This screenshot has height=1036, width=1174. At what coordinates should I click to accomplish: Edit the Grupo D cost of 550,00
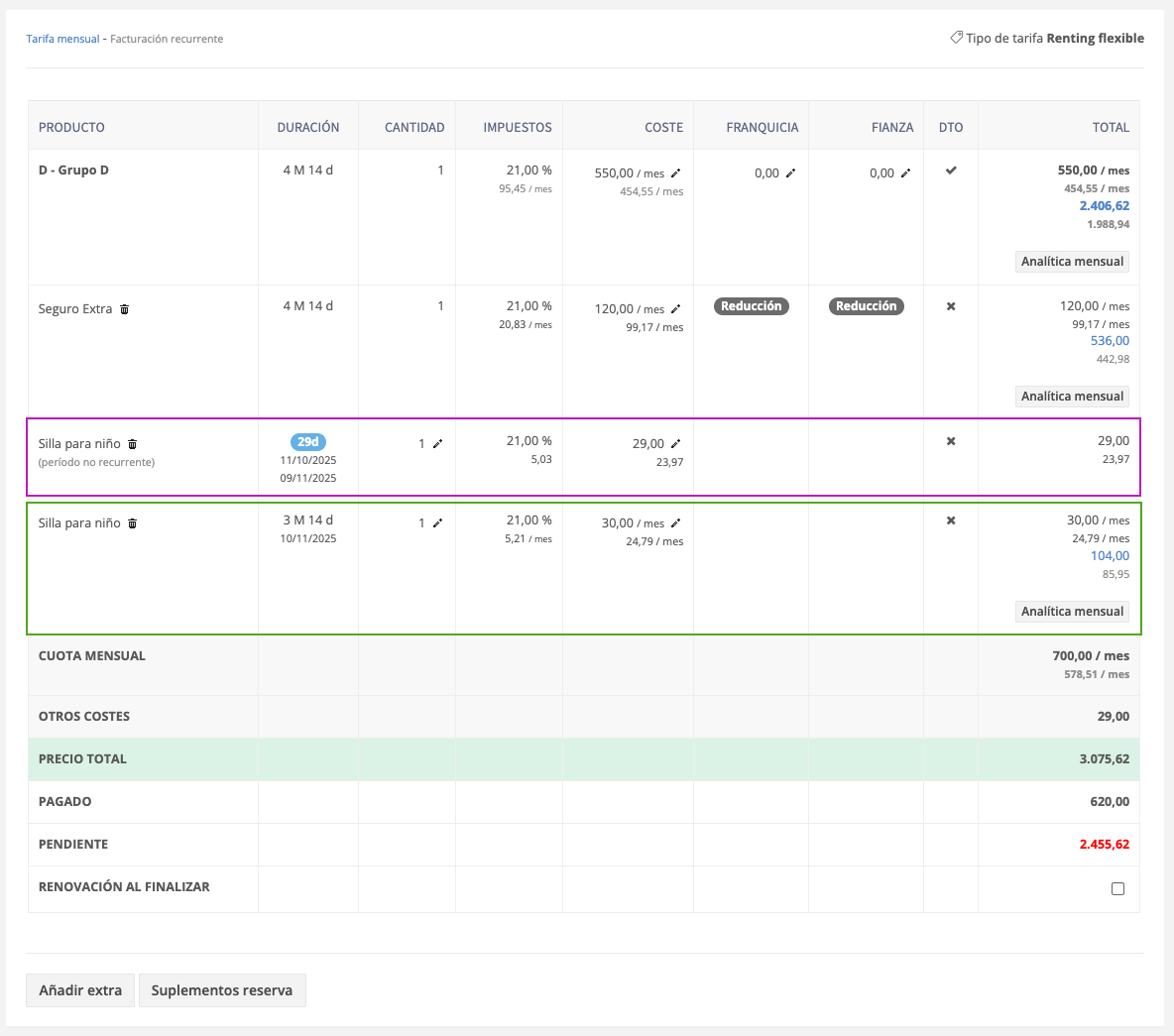click(x=676, y=173)
